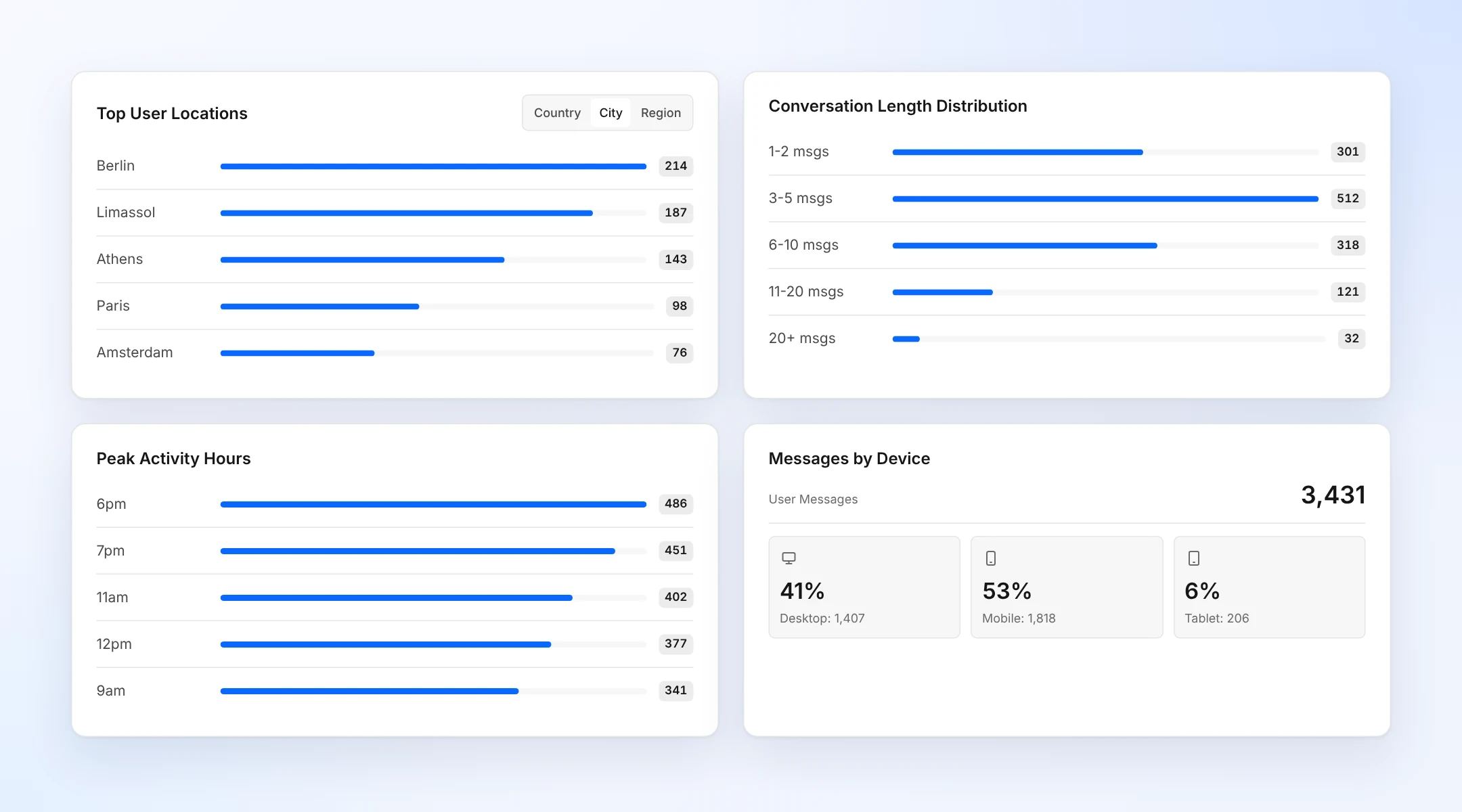Switch to the Region tab
The height and width of the screenshot is (812, 1462).
(661, 113)
